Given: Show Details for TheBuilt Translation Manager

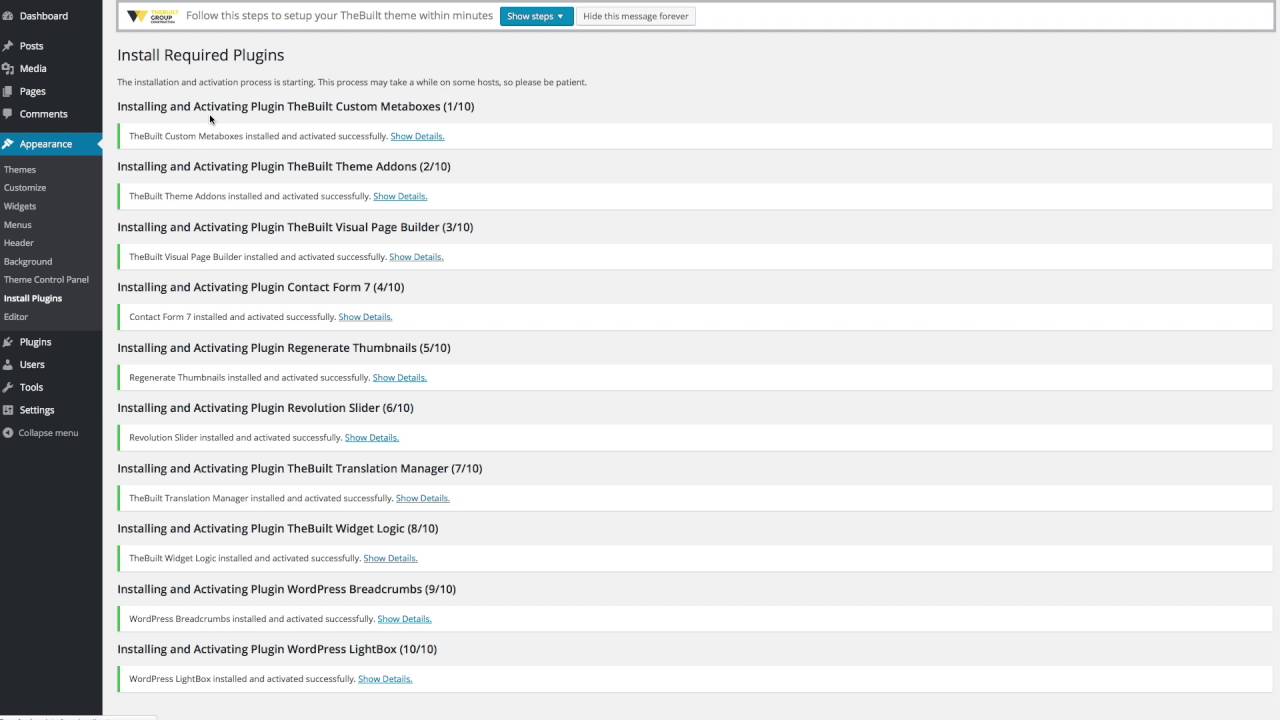Looking at the screenshot, I should pyautogui.click(x=423, y=498).
